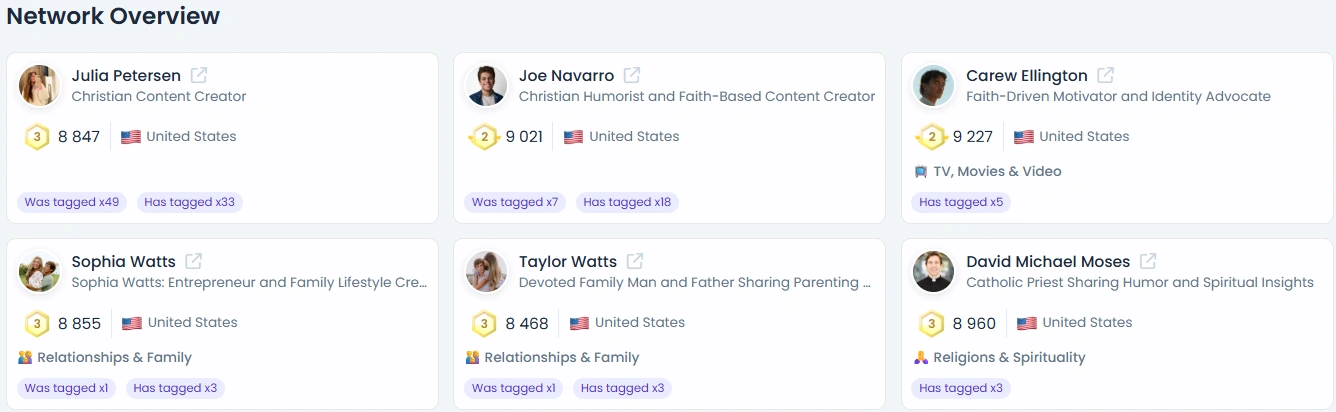Click the 'Network Overview' heading
Viewport: 1336px width, 412px height.
113,16
